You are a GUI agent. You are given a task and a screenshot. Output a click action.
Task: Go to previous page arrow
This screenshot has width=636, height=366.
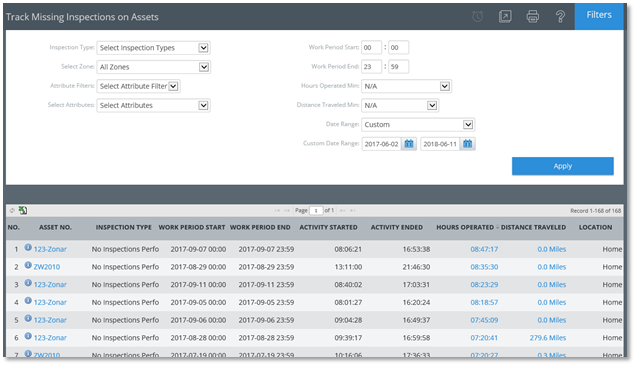[x=287, y=211]
